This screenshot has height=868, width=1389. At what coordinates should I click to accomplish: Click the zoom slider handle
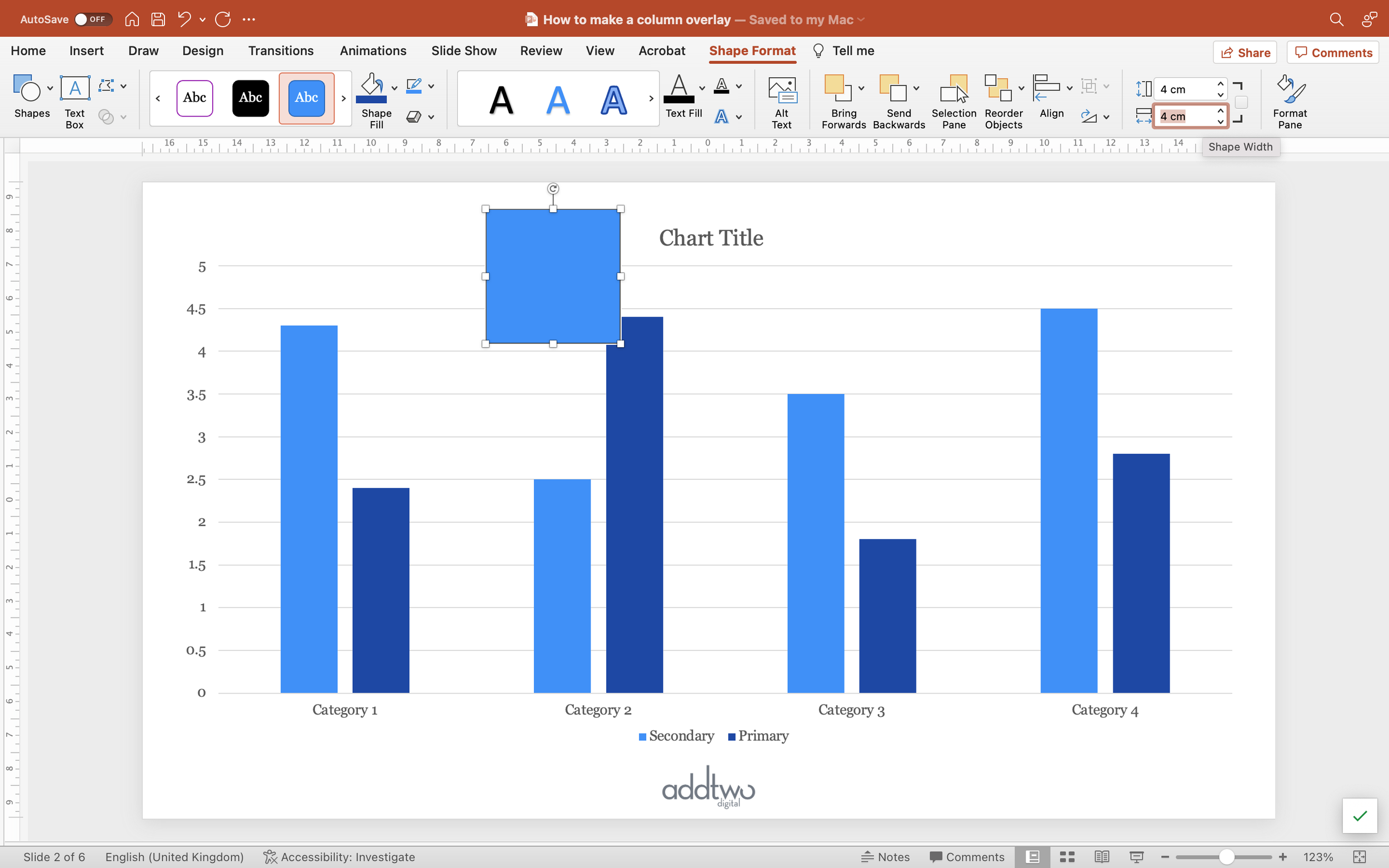coord(1227,856)
